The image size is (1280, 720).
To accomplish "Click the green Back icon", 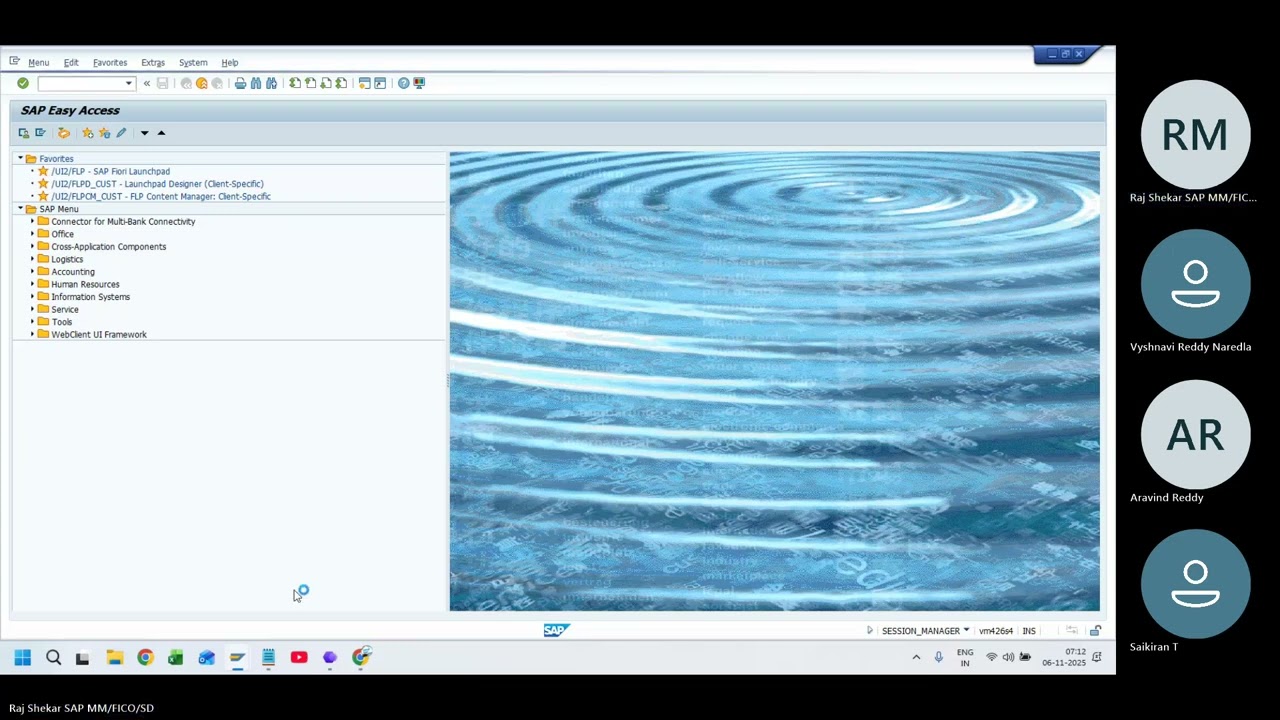I will (x=186, y=83).
